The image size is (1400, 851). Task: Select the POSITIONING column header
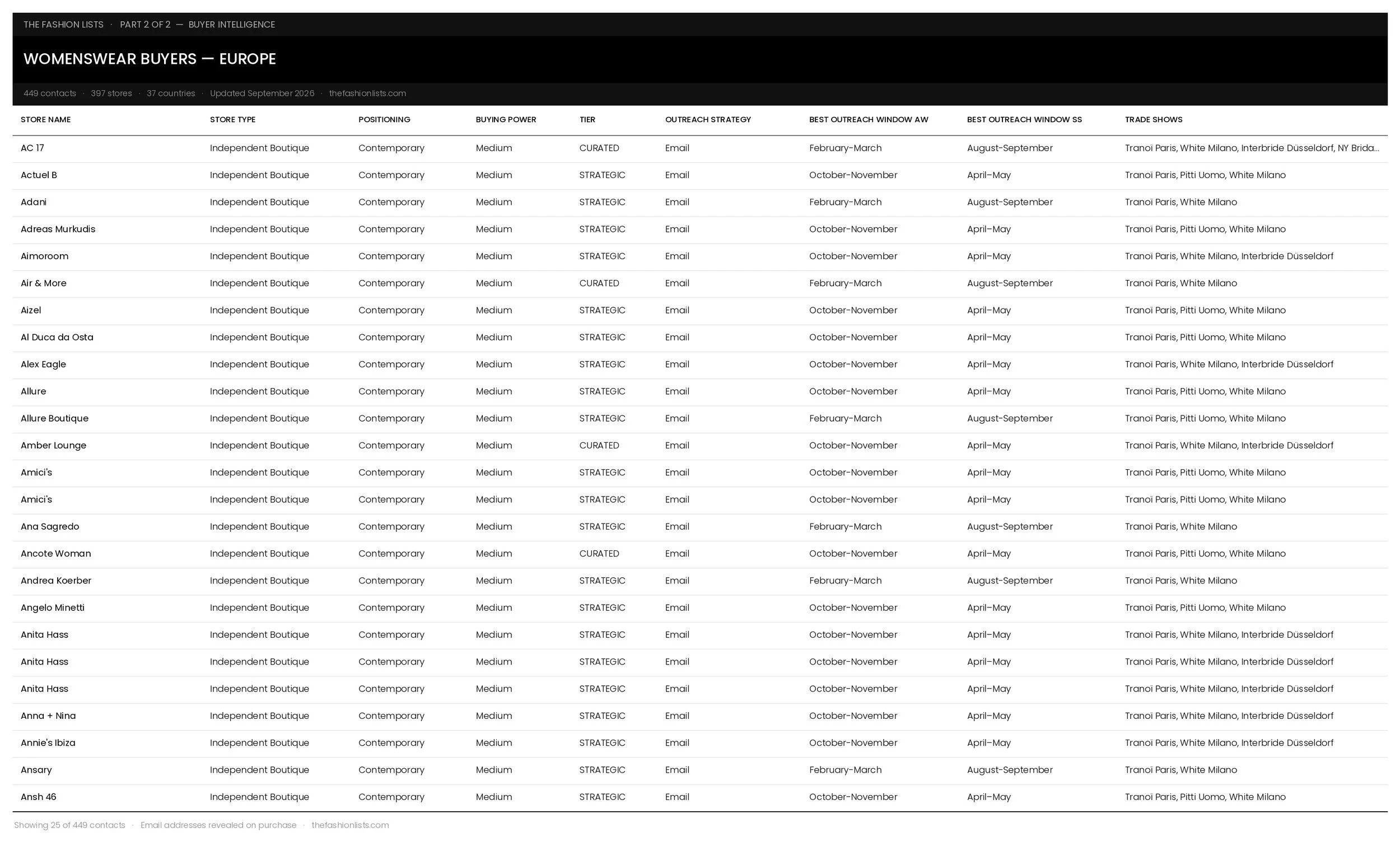384,119
